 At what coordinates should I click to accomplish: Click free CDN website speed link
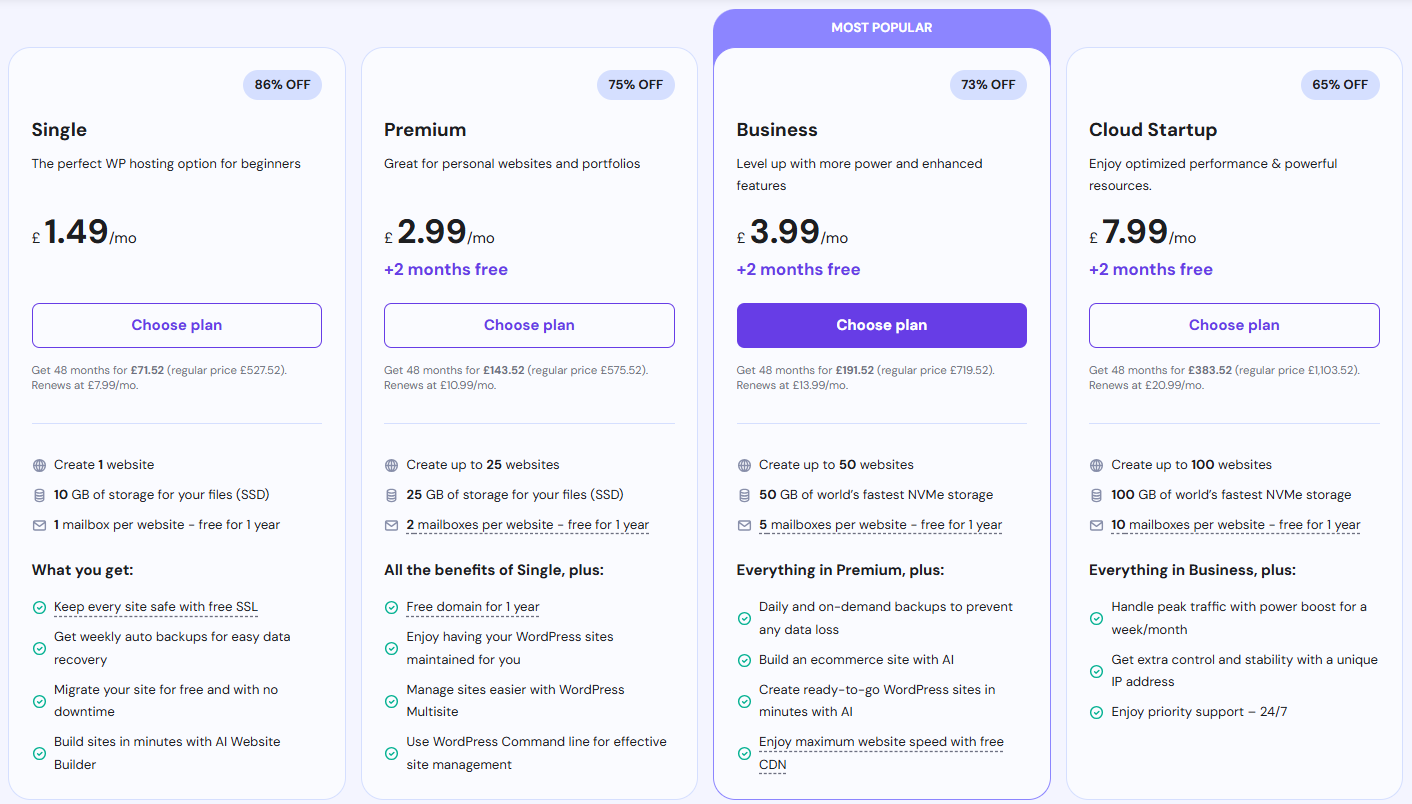880,742
